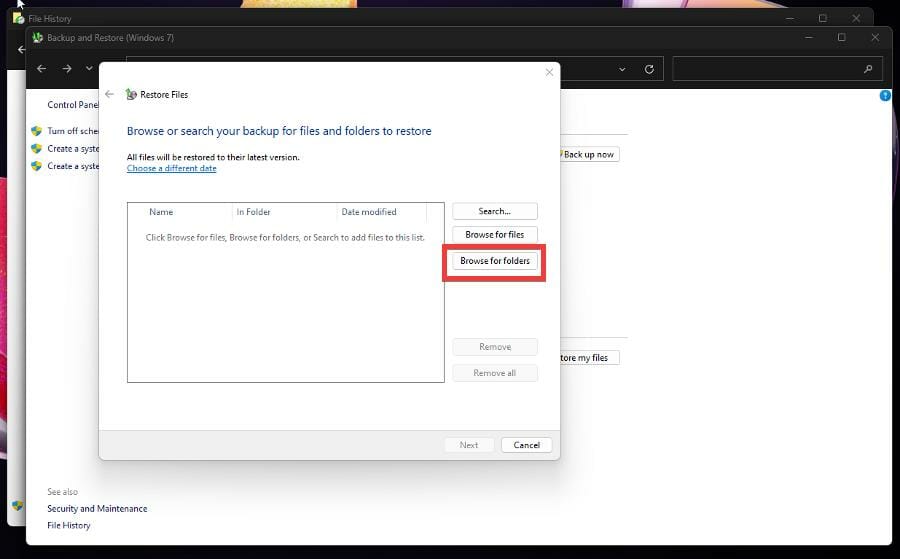Minimize the Backup and Restore window

[809, 37]
